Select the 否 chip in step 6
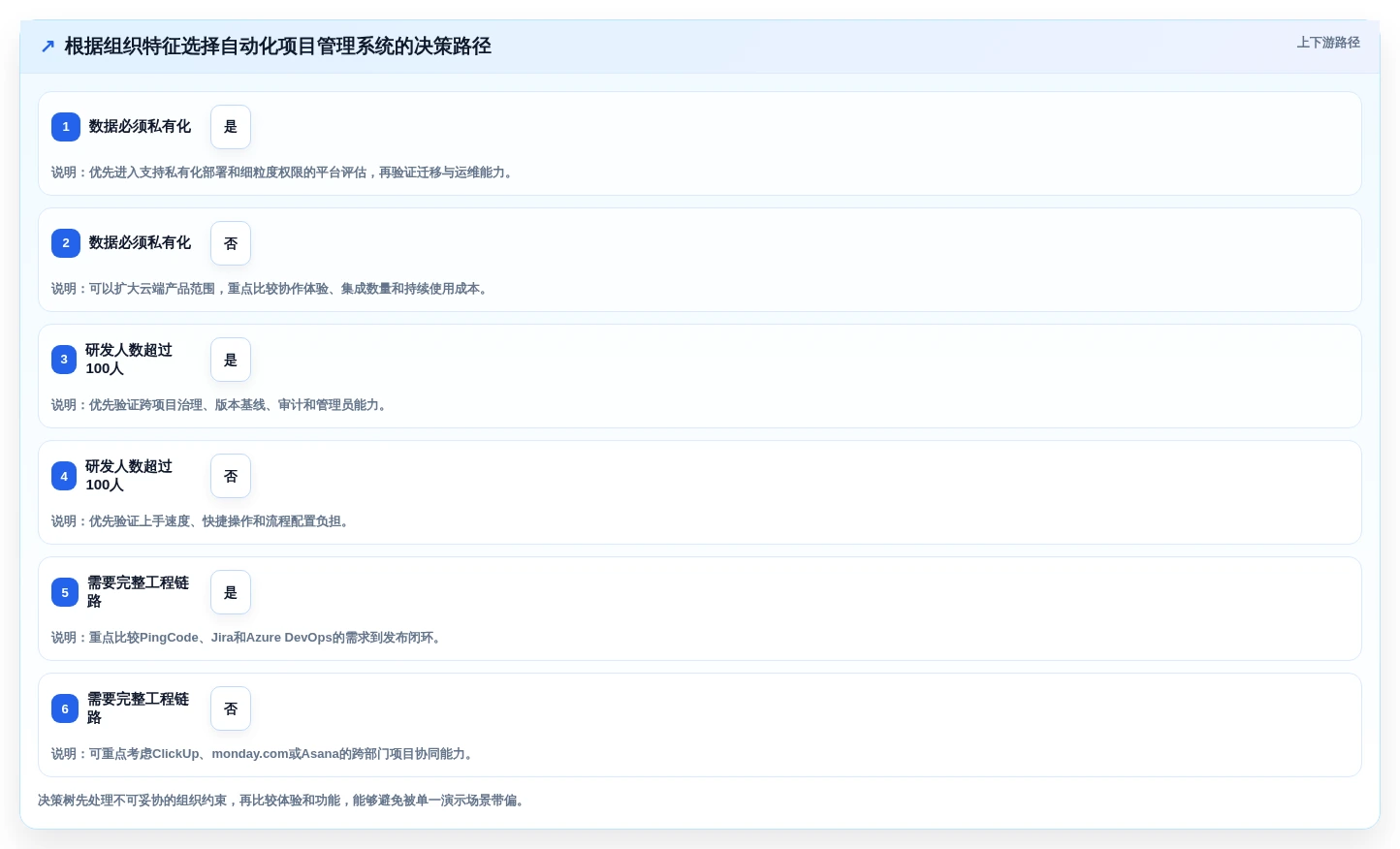The width and height of the screenshot is (1400, 849). 231,708
